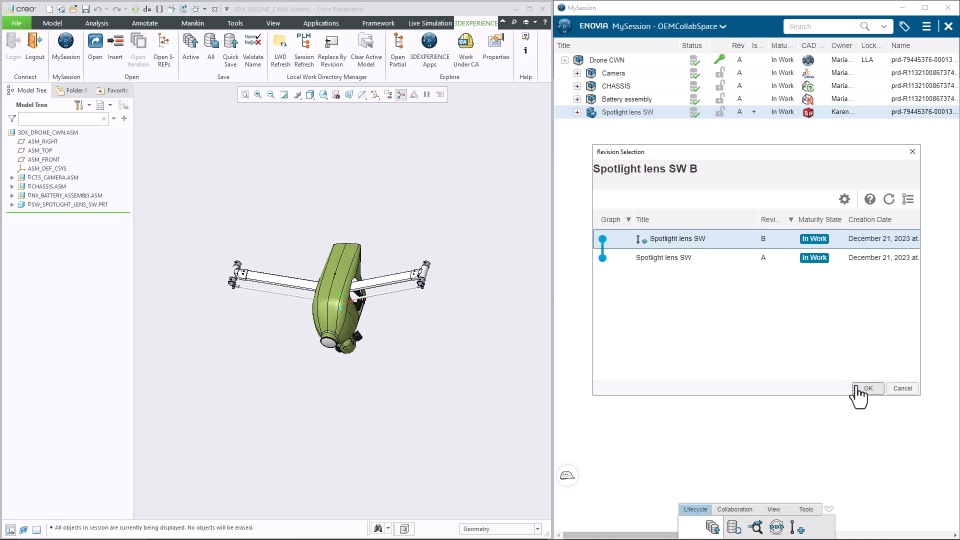Click the LWD Refresh ribbon icon
This screenshot has width=960, height=540.
(280, 50)
